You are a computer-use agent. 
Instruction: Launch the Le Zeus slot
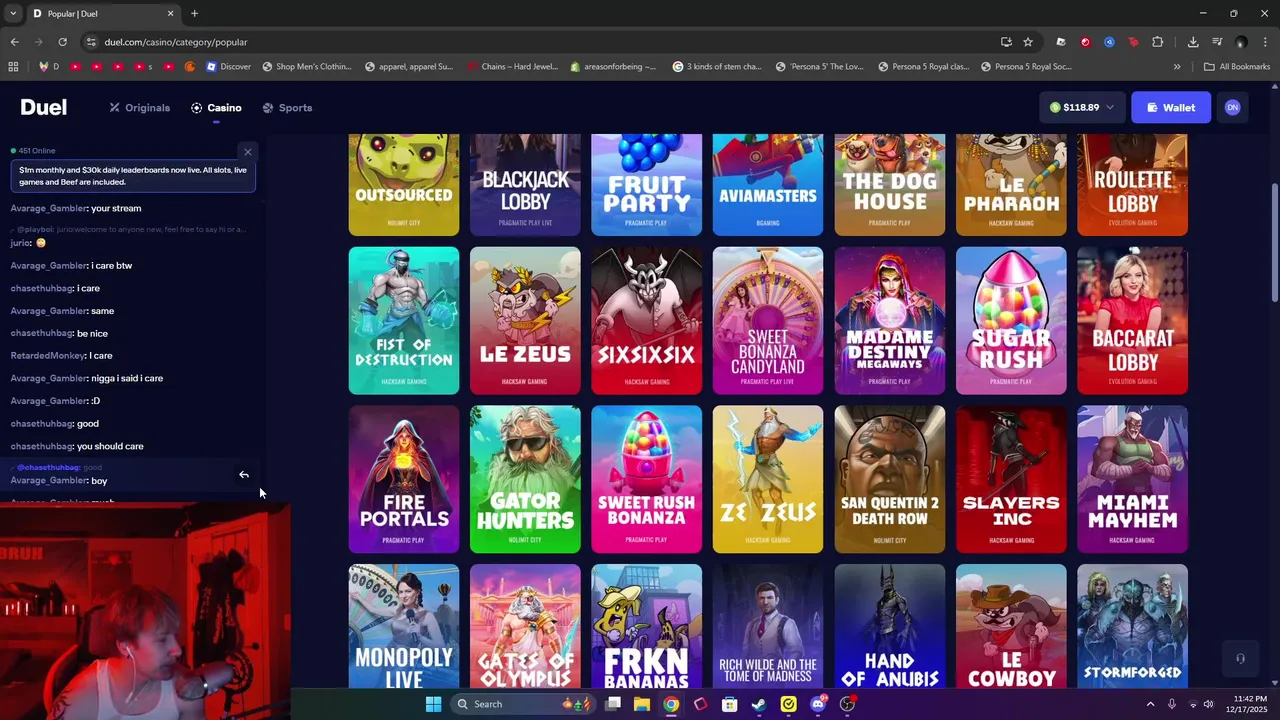point(525,321)
